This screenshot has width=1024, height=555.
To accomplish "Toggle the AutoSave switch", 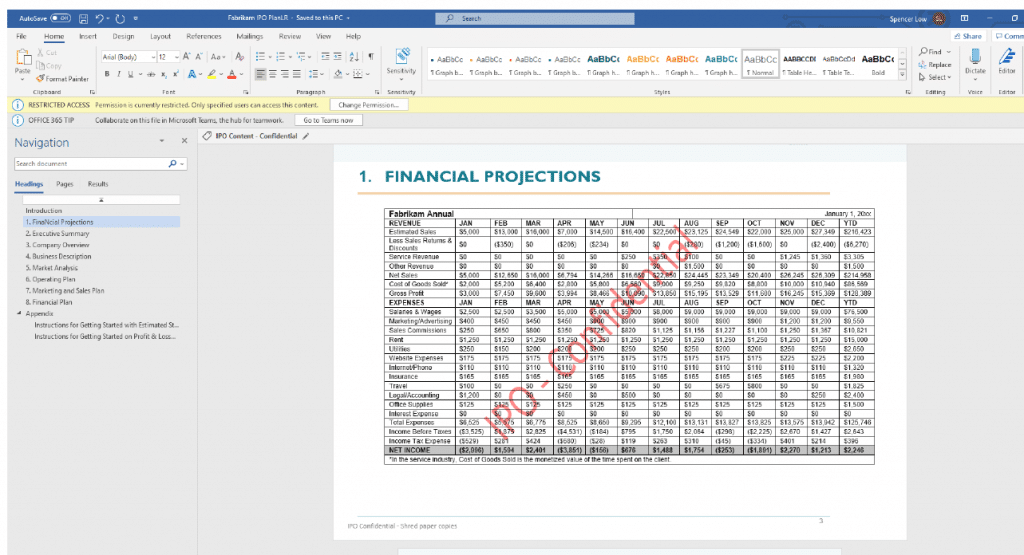I will (x=60, y=18).
